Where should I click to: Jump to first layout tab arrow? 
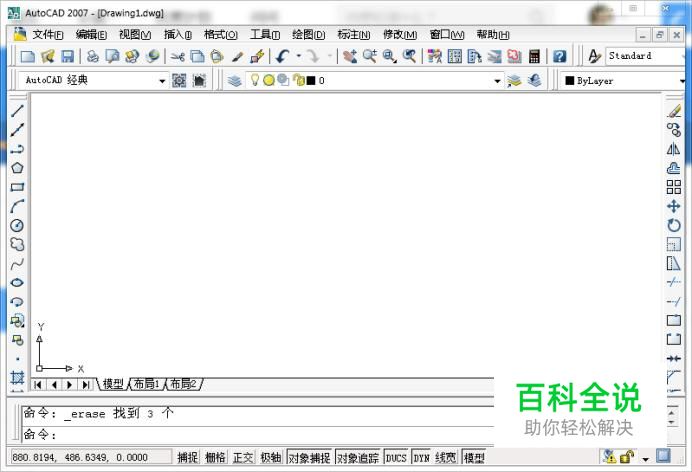click(x=38, y=385)
